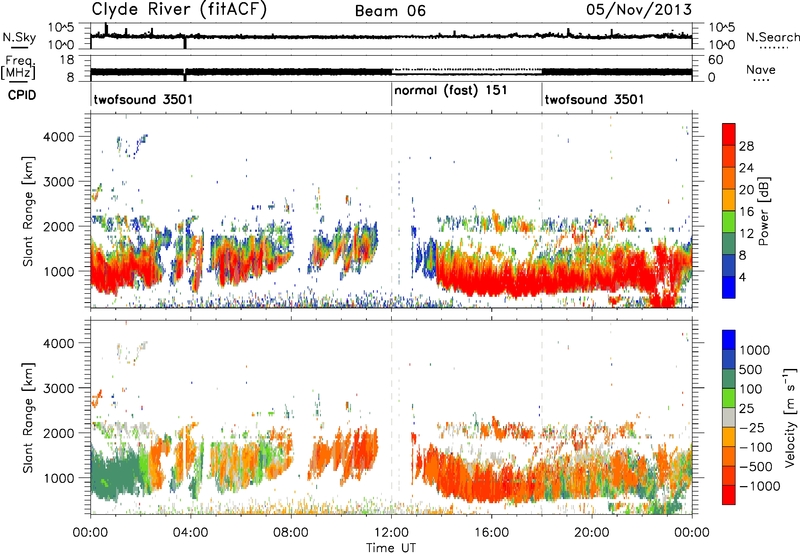Click the '-1000' tick on the velocity scale

(759, 486)
